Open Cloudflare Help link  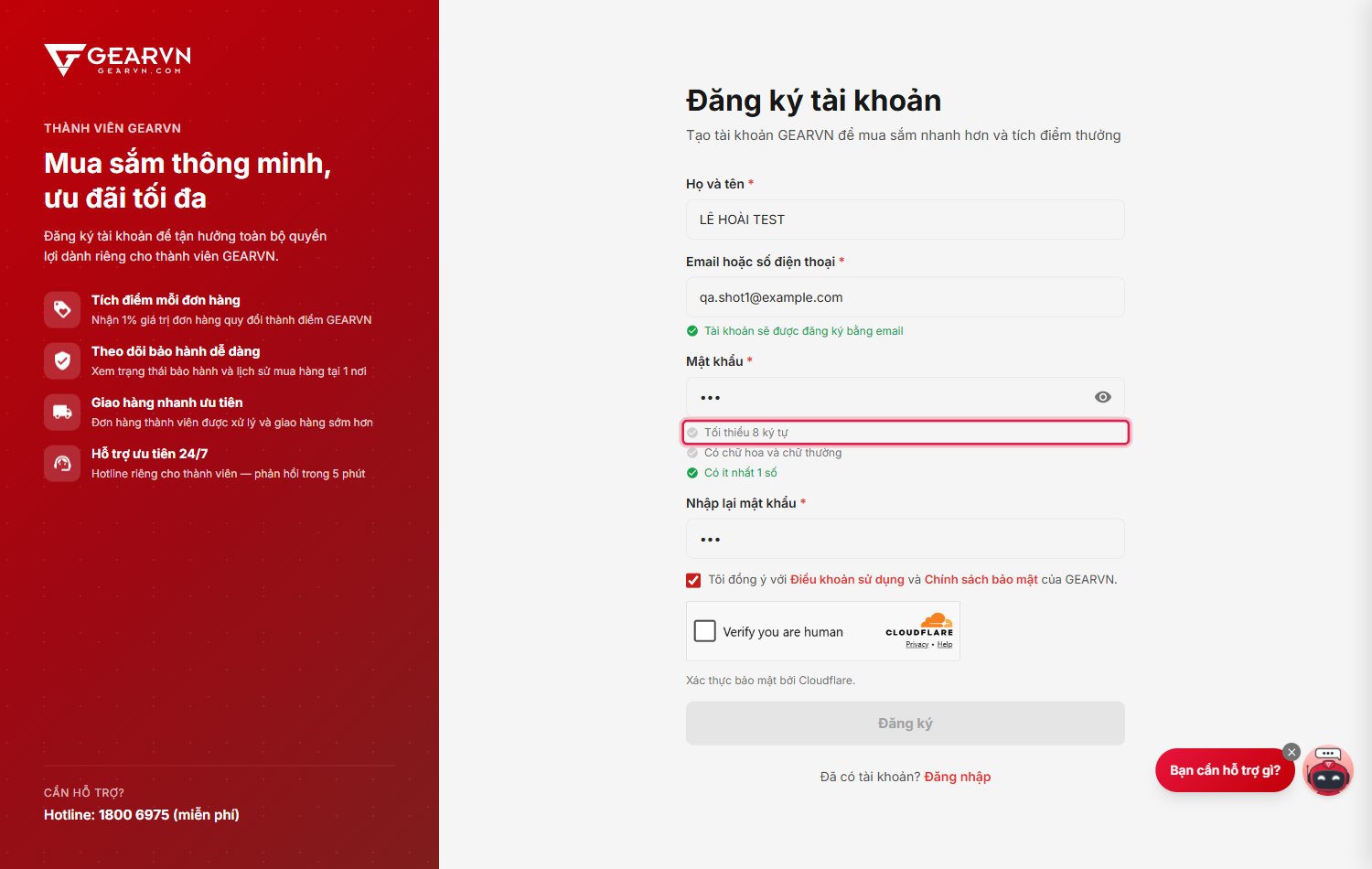tap(945, 645)
